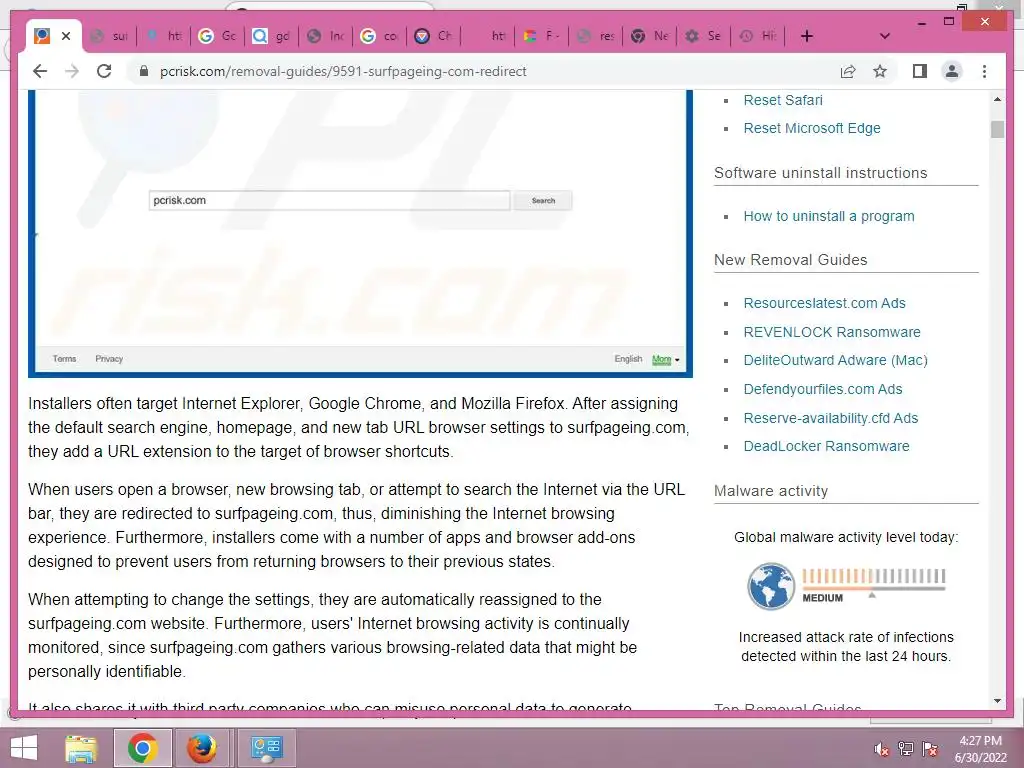Click the muted volume tray icon
Screen dimensions: 1024x768
click(882, 749)
